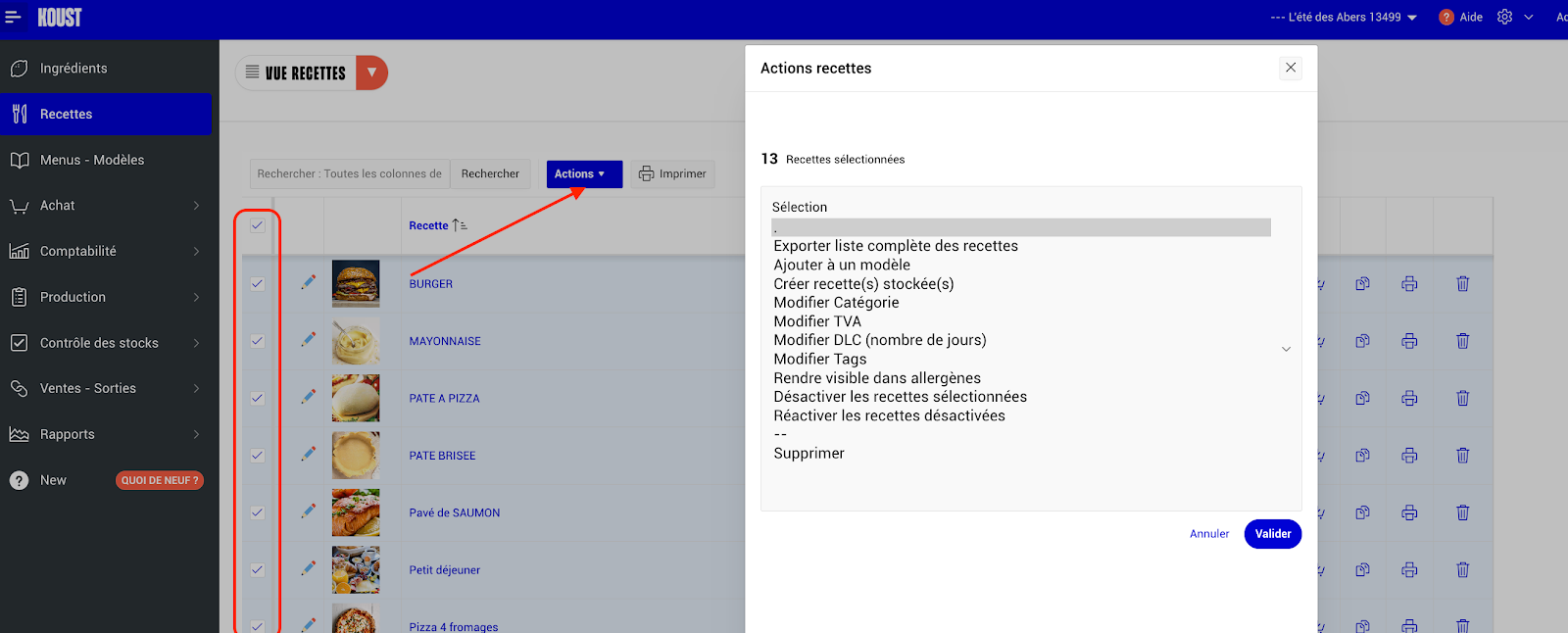The image size is (1568, 633).
Task: Uncheck the Pavé de SAUMON checkbox
Action: pos(257,512)
